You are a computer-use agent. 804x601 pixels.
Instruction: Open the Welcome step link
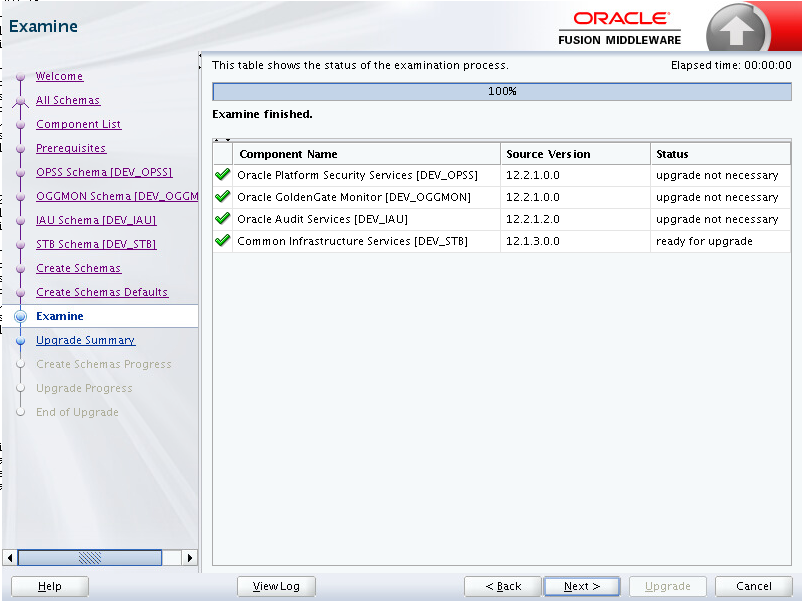coord(59,76)
